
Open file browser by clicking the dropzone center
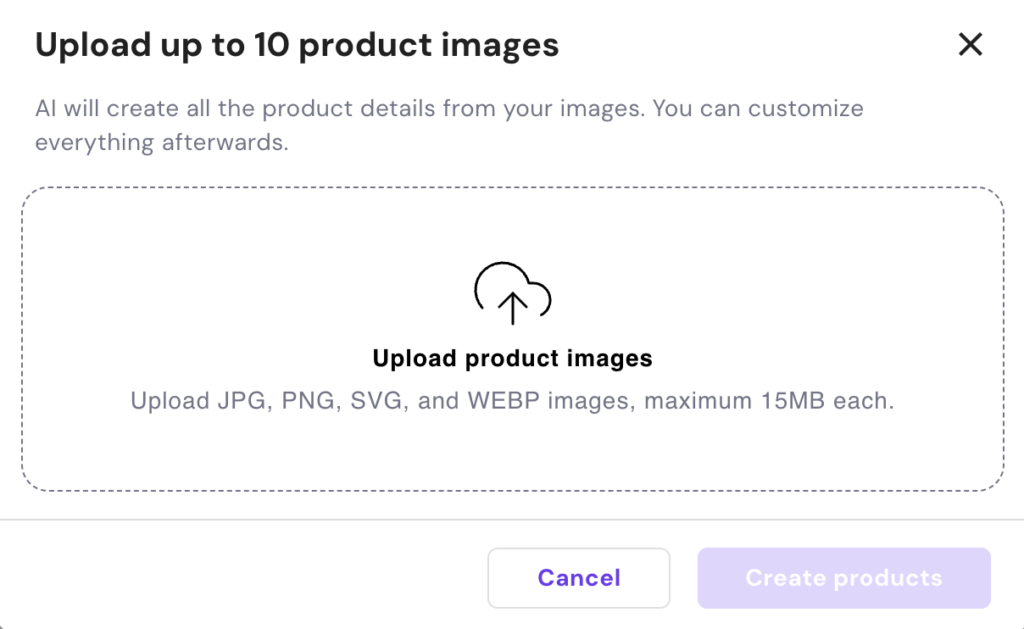coord(511,340)
